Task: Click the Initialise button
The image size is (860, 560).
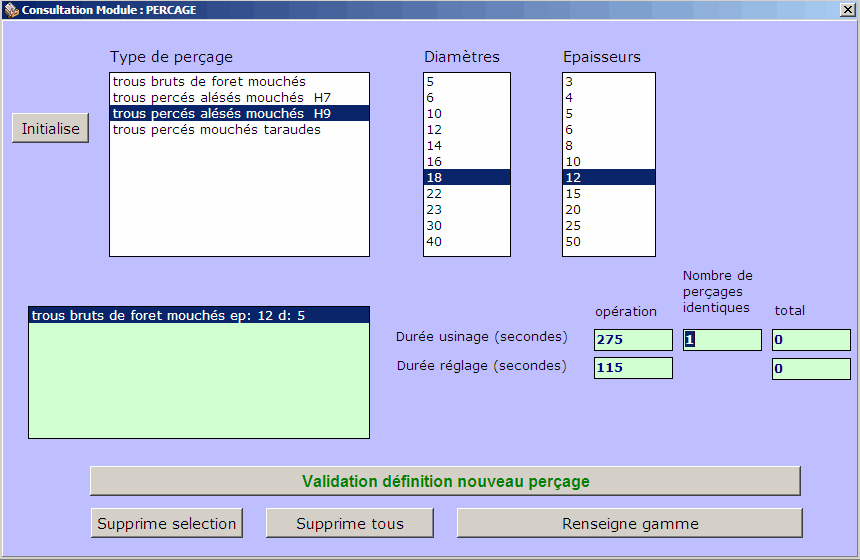Action: click(51, 129)
